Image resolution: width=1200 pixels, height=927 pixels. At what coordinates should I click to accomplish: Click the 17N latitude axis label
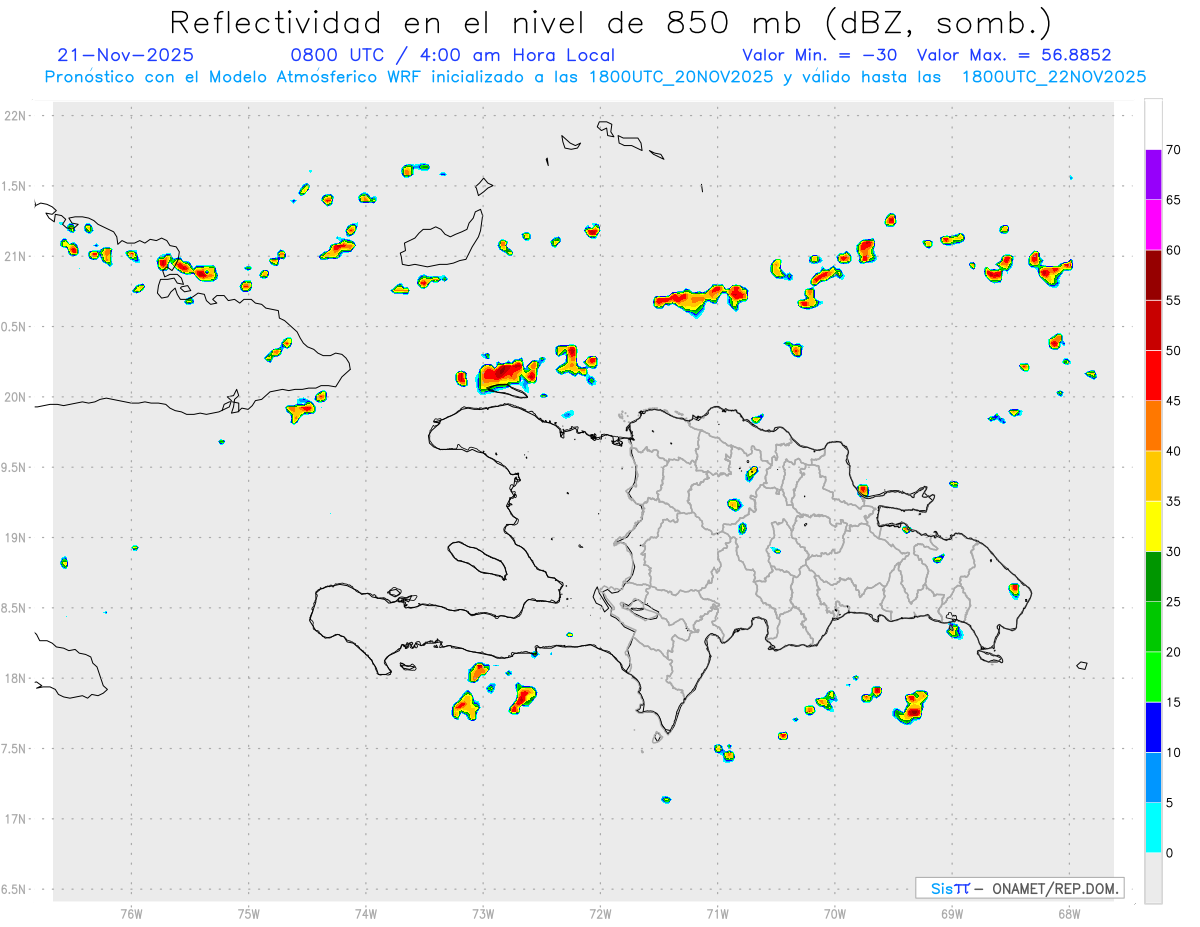click(x=17, y=819)
